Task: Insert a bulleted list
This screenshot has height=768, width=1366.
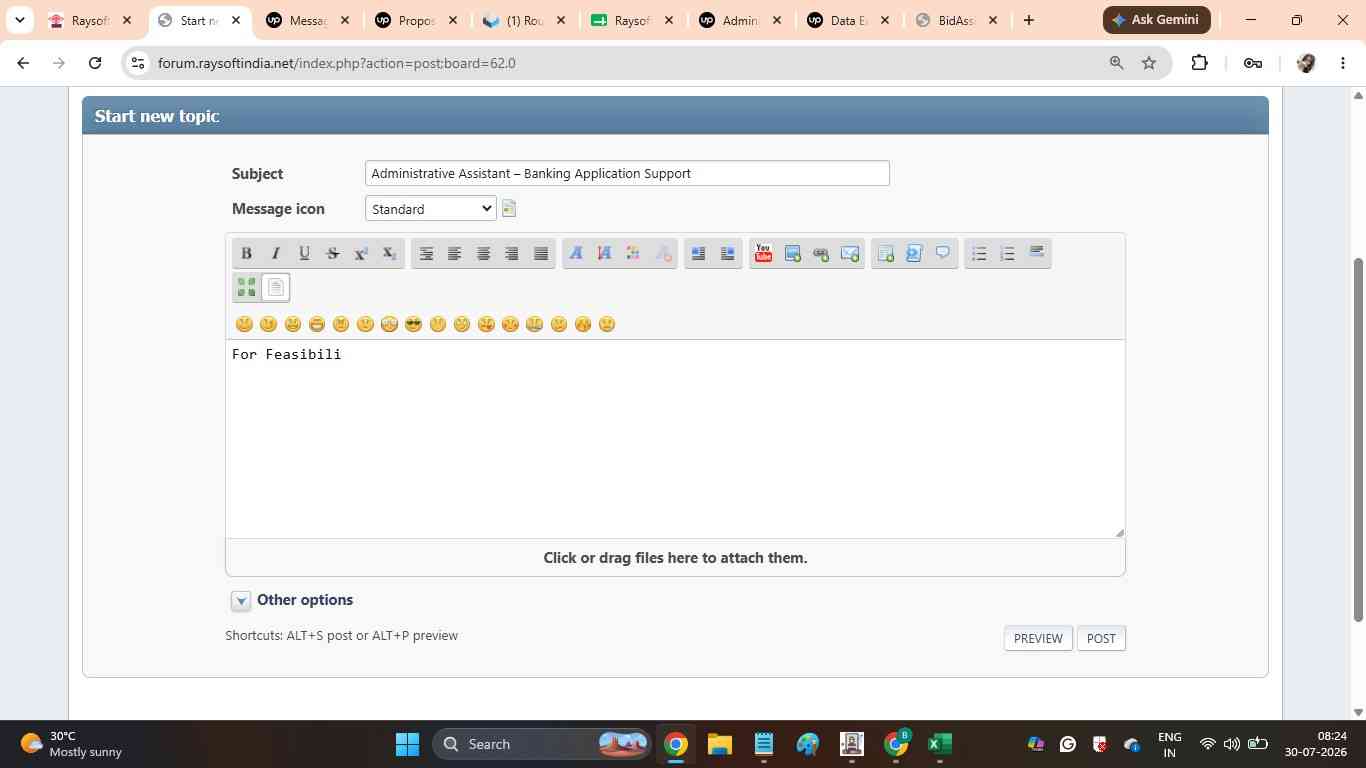Action: 979,253
